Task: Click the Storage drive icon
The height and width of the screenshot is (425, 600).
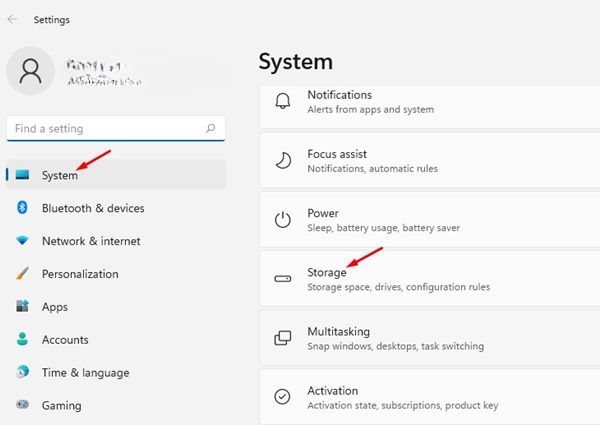Action: click(283, 279)
